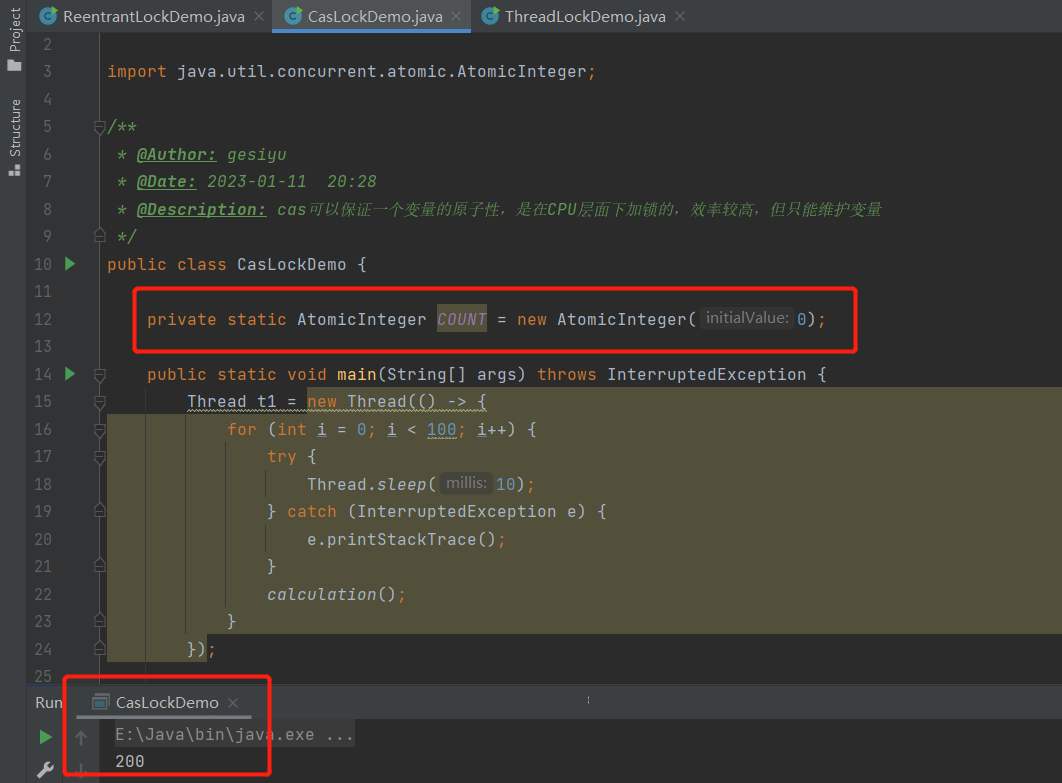Rerun CasLockDemo with green play button
This screenshot has width=1062, height=783.
(45, 737)
